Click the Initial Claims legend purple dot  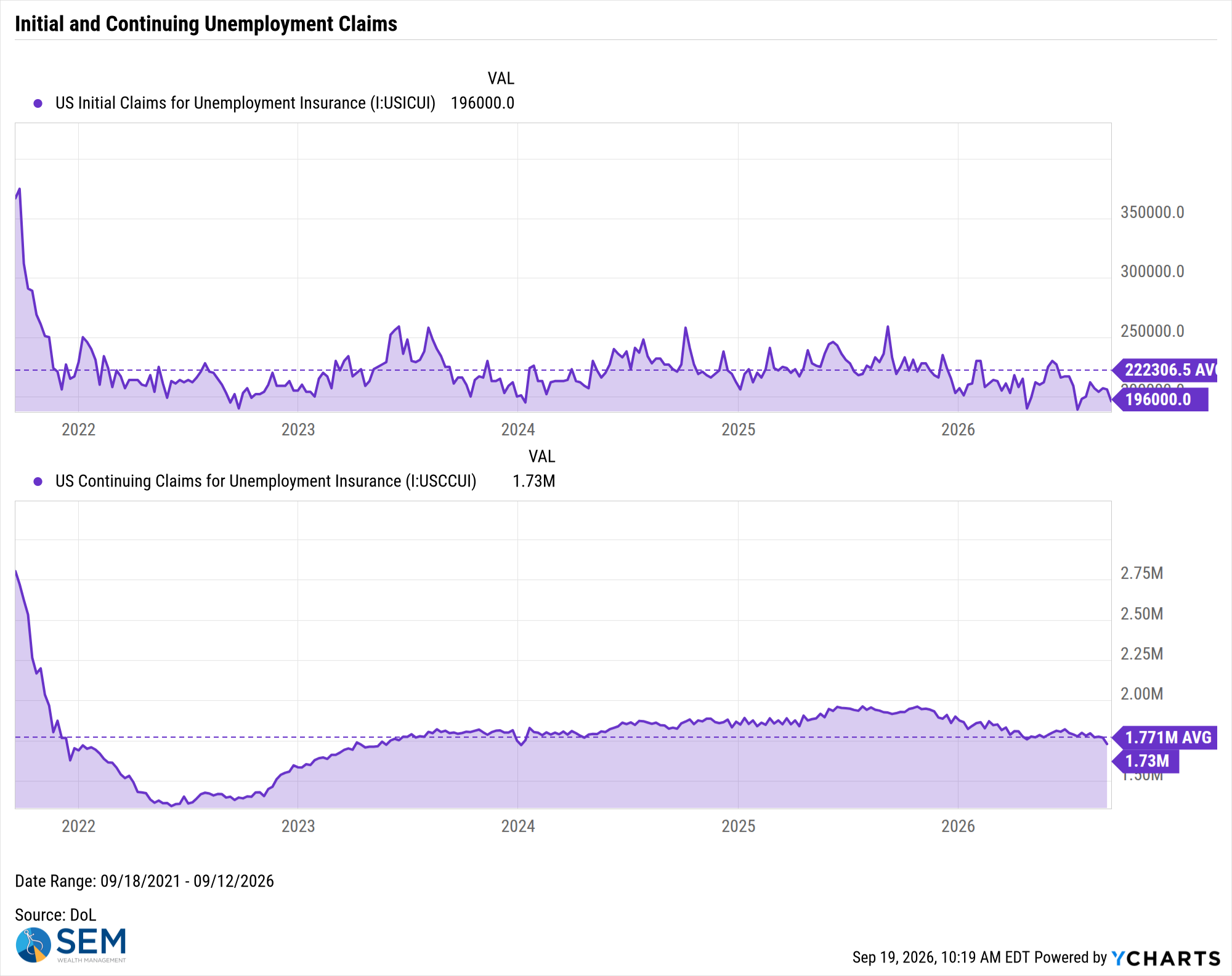(38, 103)
